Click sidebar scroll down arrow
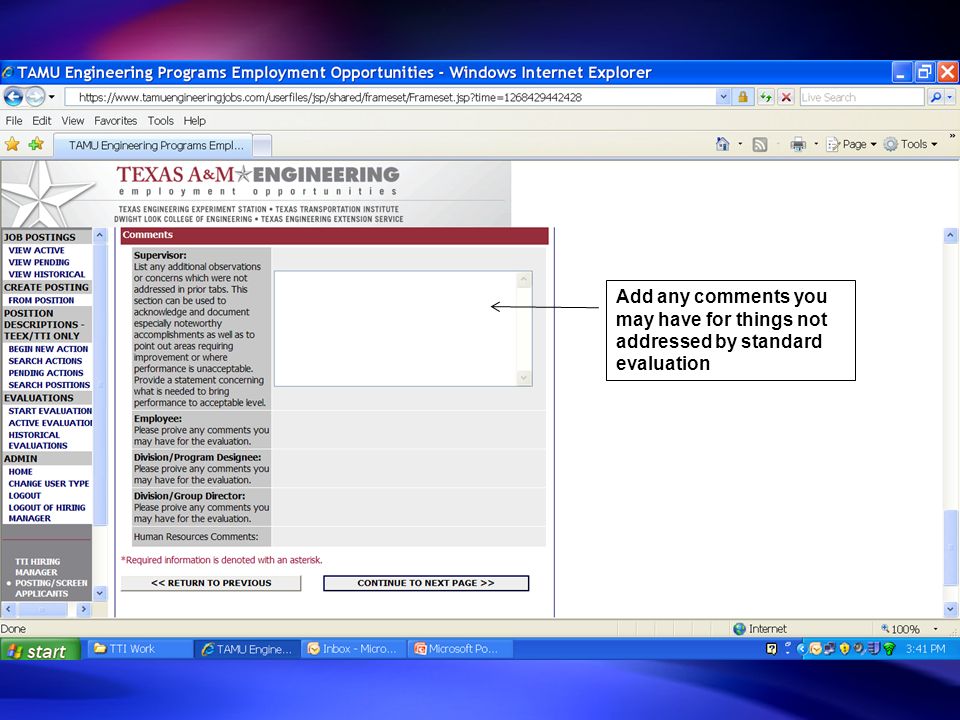Image resolution: width=960 pixels, height=720 pixels. [100, 593]
